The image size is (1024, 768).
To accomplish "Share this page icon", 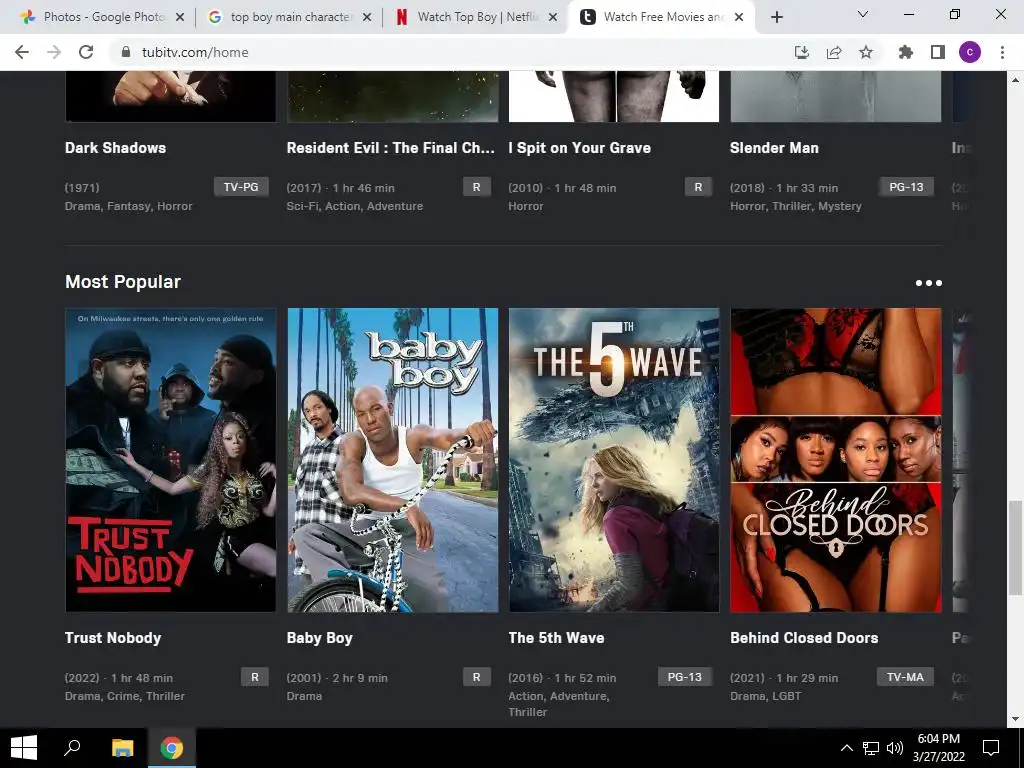I will [834, 52].
